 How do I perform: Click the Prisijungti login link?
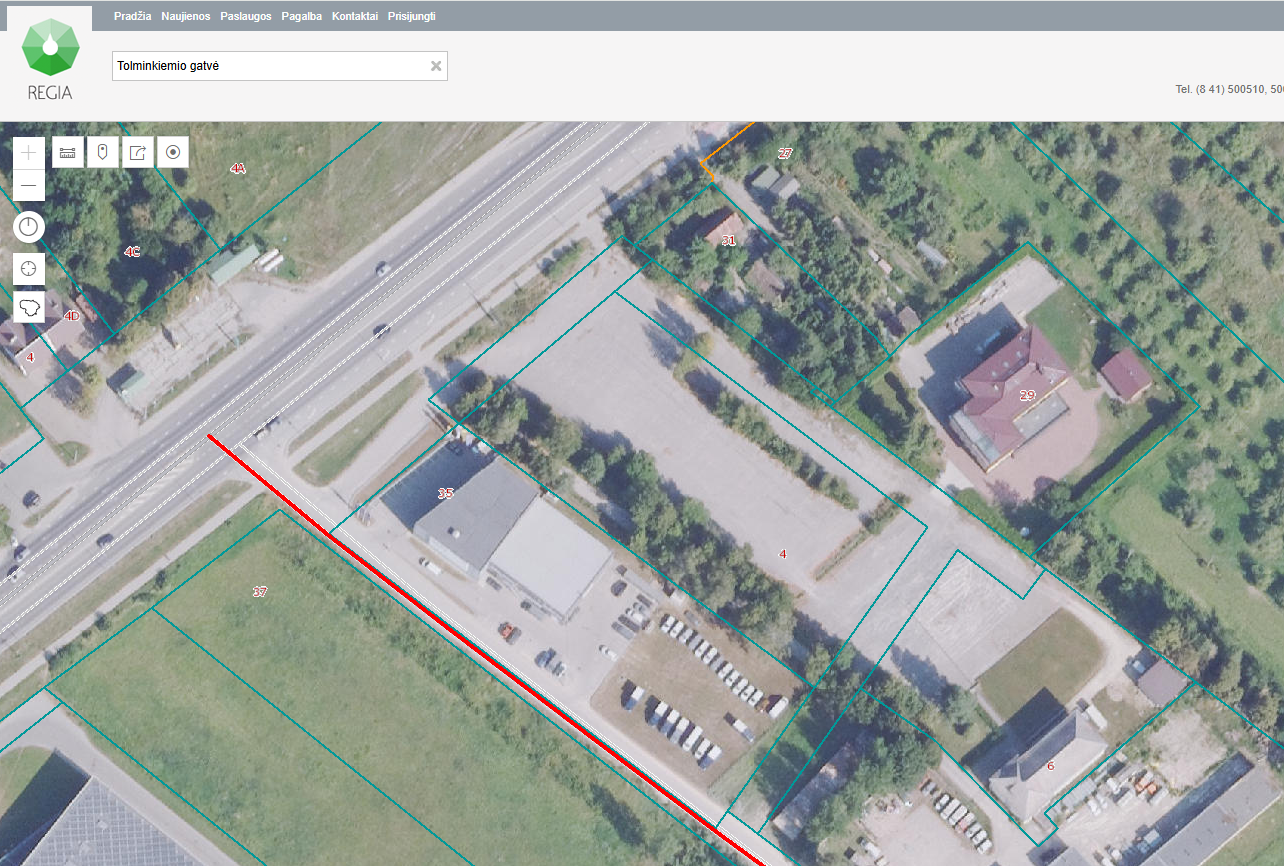click(x=412, y=16)
